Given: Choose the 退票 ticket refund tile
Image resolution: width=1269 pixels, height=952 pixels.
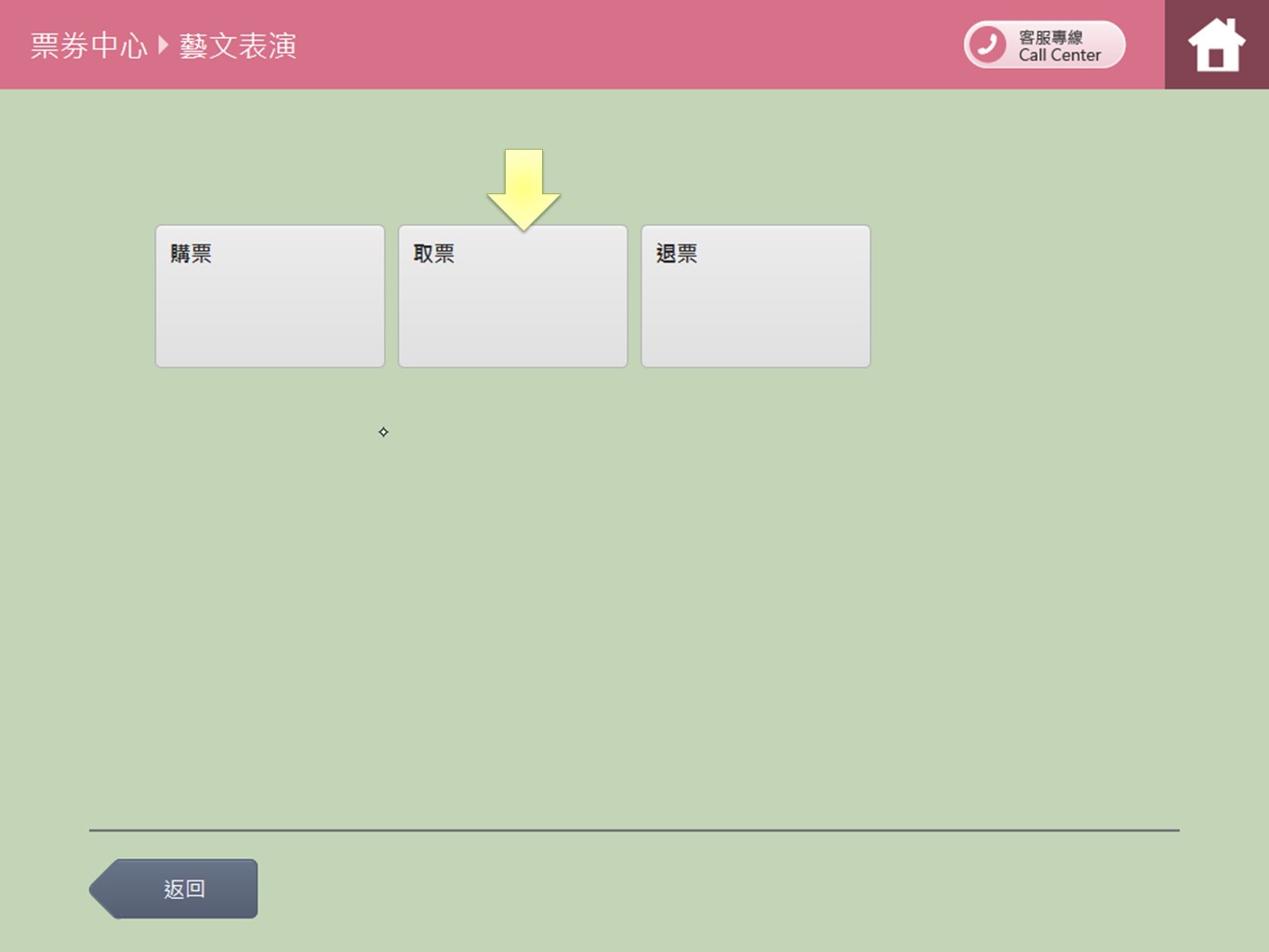Looking at the screenshot, I should pos(755,297).
